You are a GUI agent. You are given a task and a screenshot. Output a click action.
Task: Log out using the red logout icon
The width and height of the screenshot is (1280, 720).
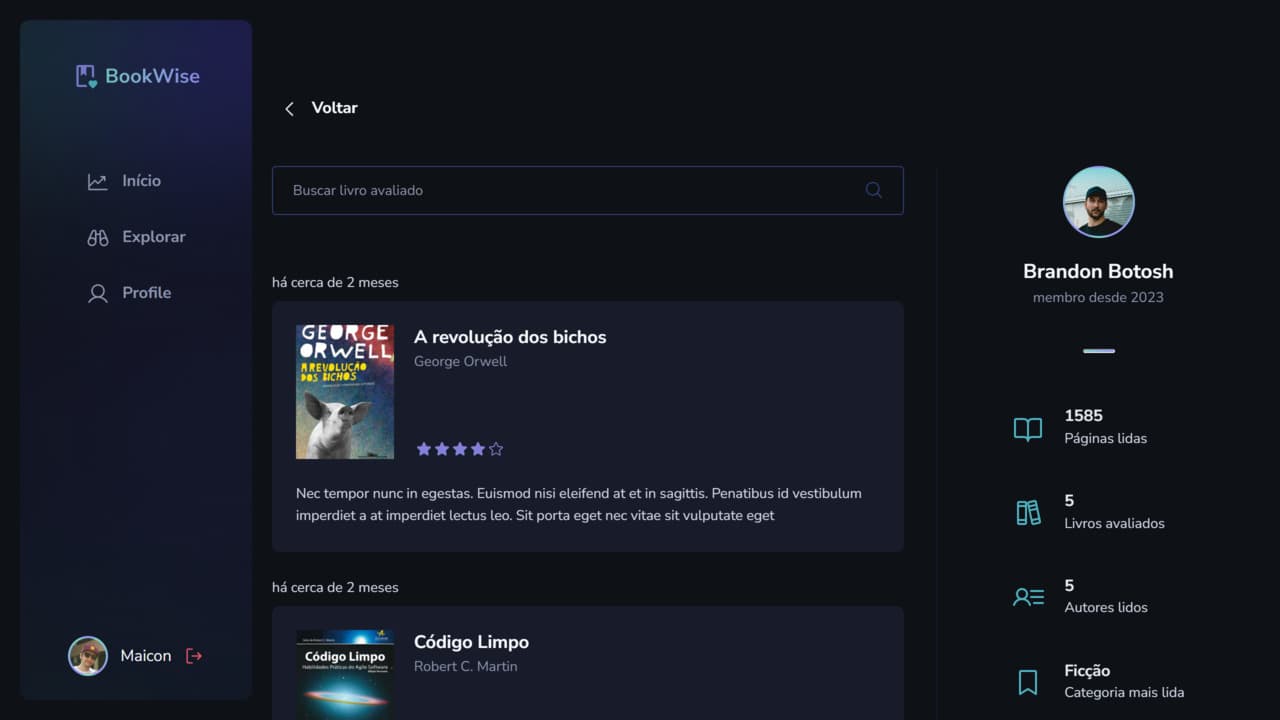point(193,655)
